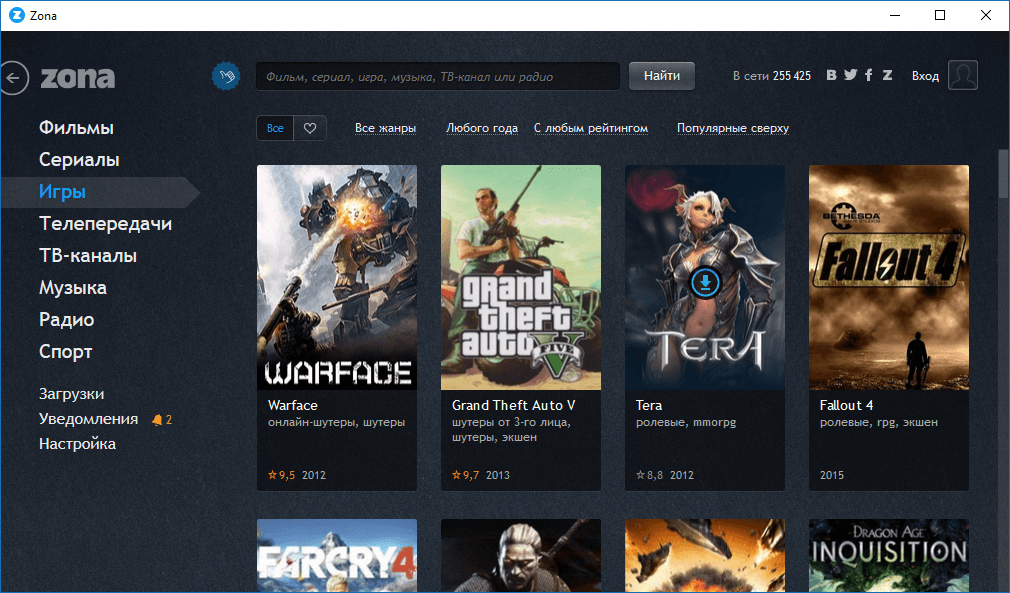1010x593 pixels.
Task: Open the Dragon Age Inquisition poster
Action: (x=889, y=556)
